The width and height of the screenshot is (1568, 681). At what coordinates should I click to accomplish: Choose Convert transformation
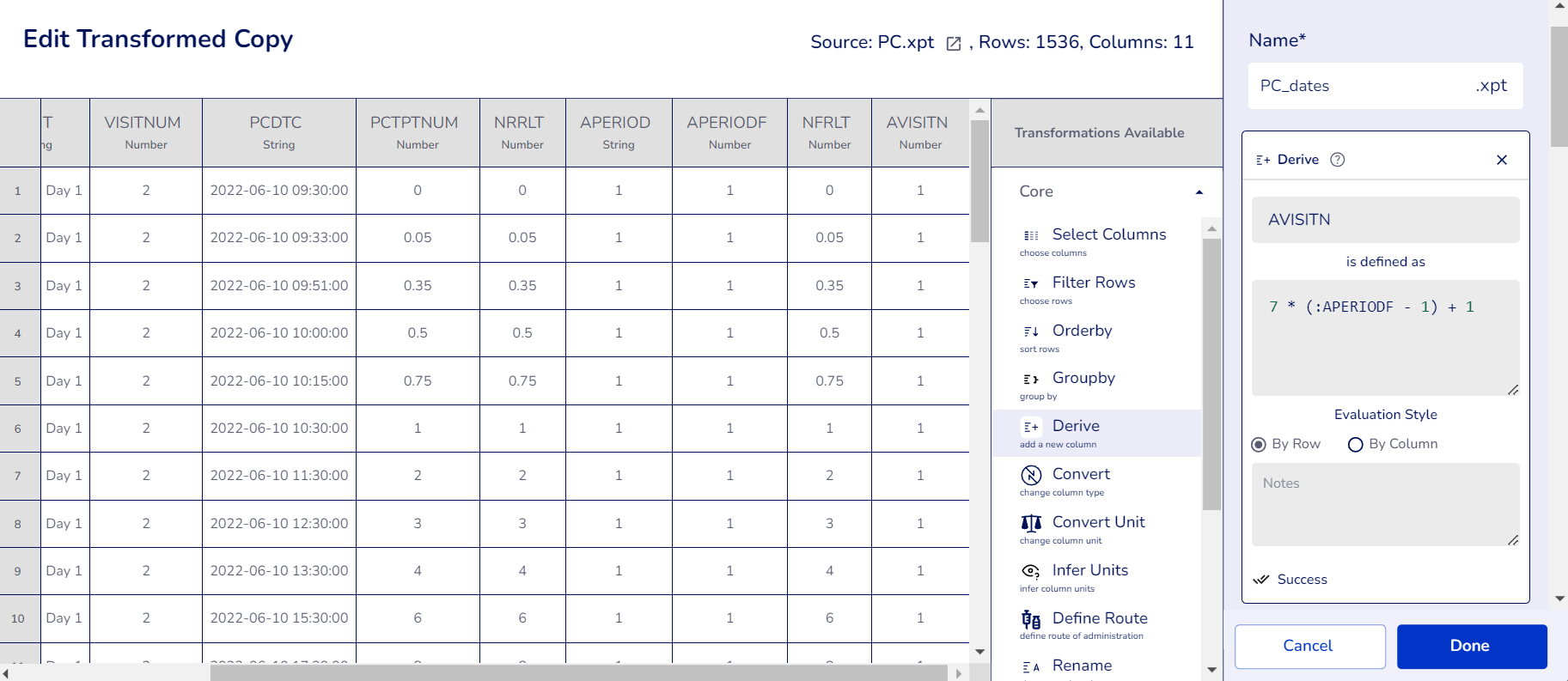pos(1095,481)
